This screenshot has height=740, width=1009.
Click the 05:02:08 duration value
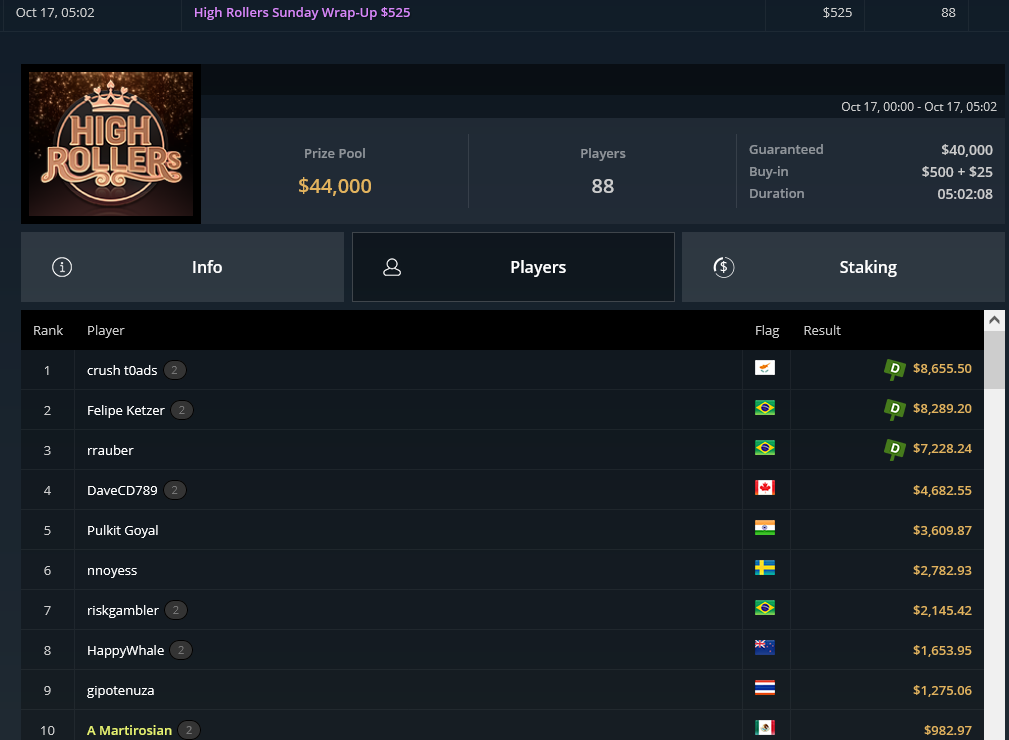tap(965, 194)
